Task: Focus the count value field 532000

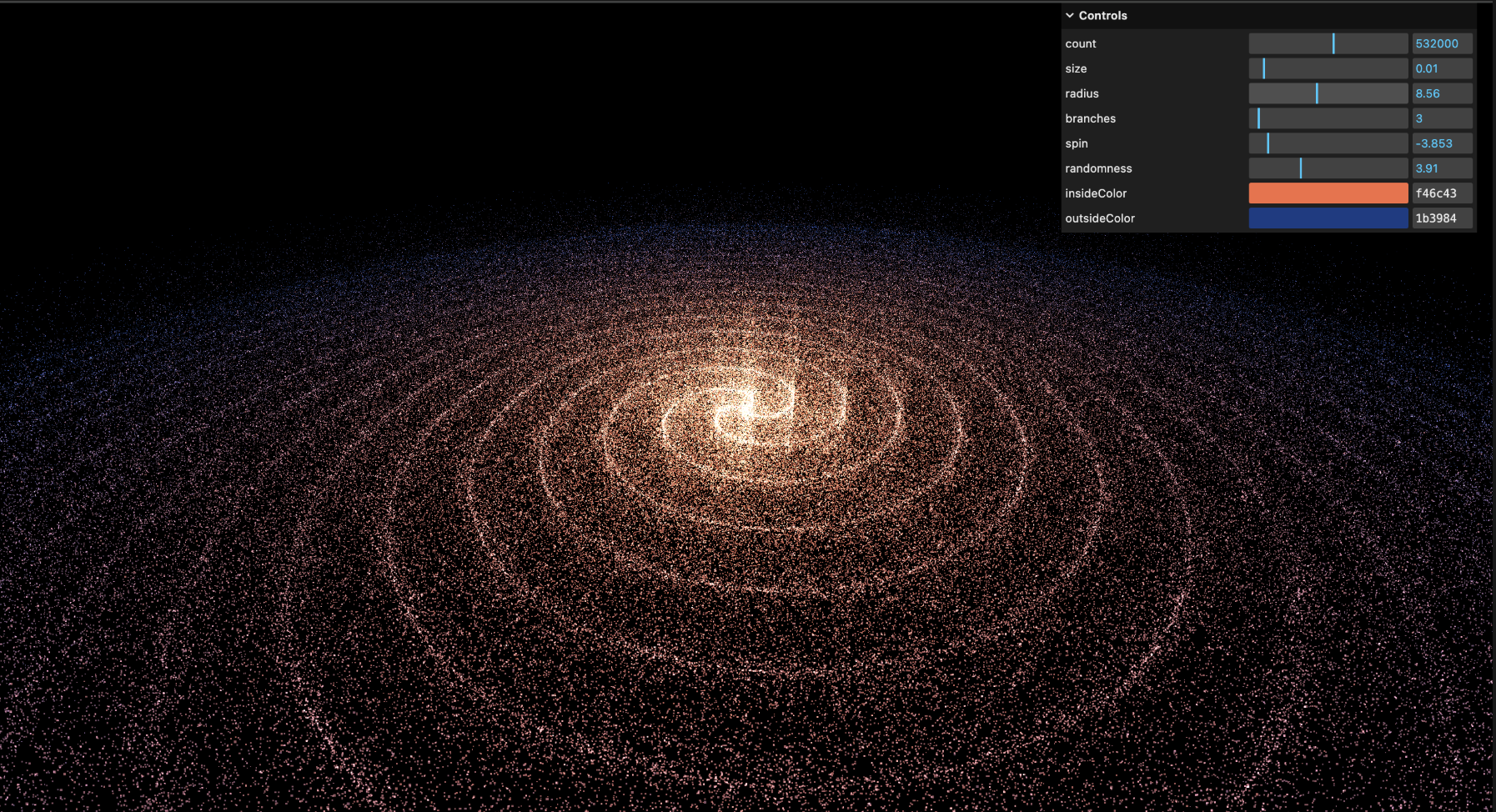Action: point(1441,43)
